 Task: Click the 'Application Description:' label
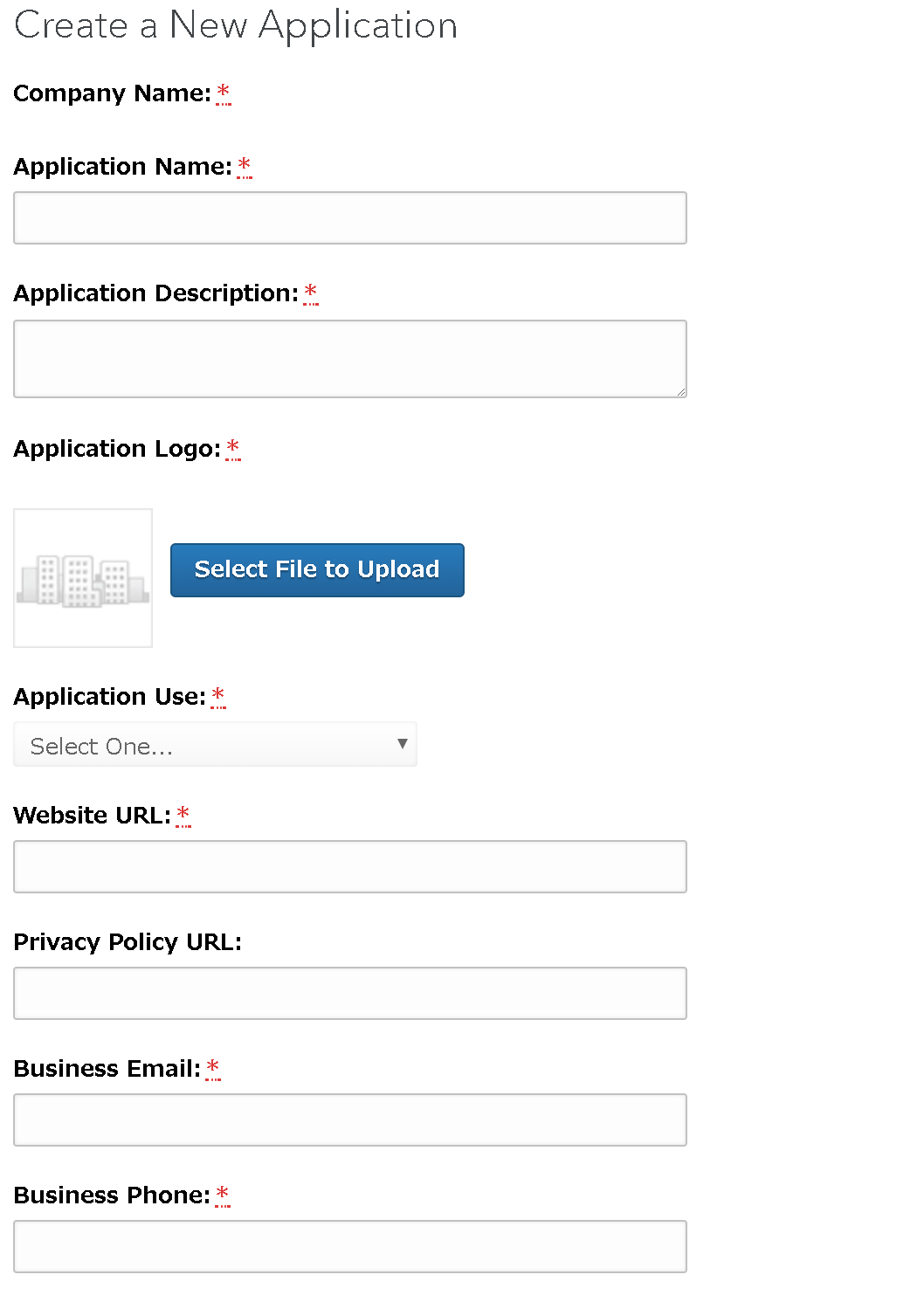tap(156, 293)
